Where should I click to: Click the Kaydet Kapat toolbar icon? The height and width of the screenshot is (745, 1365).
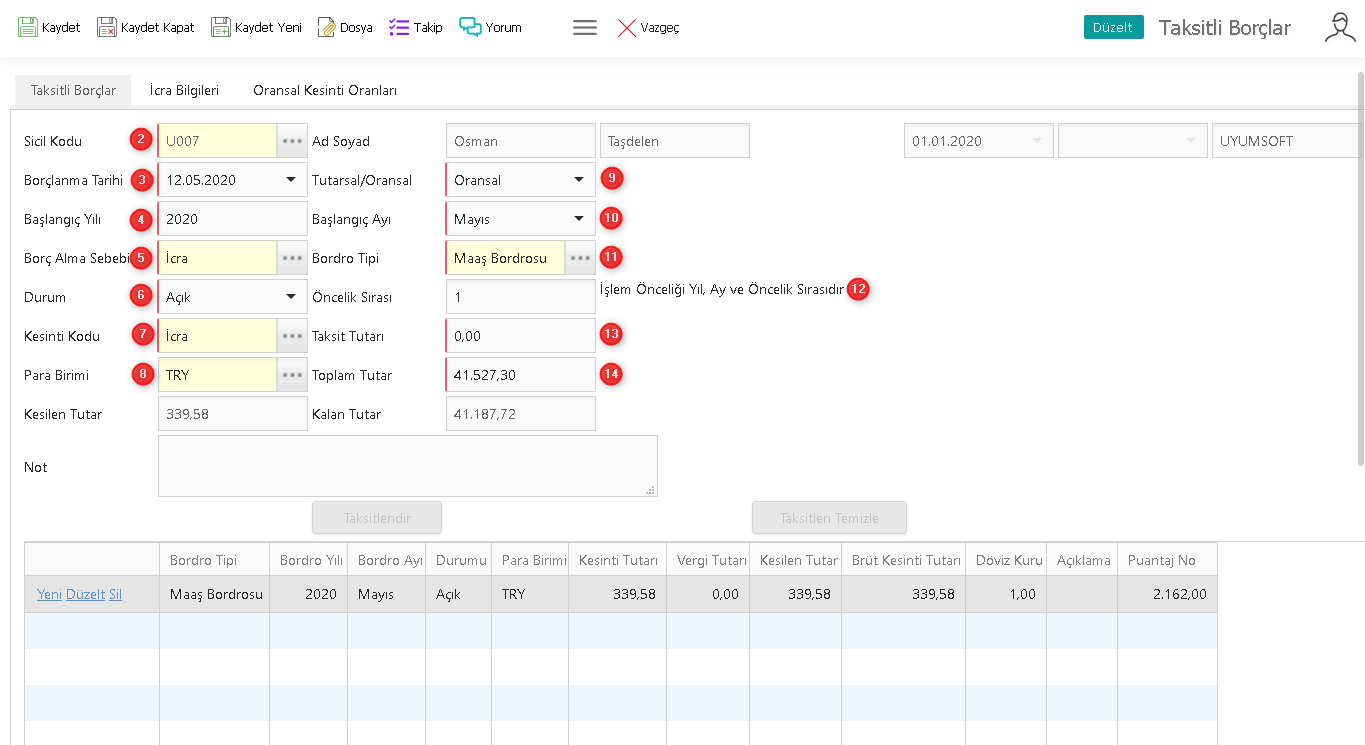pos(107,27)
